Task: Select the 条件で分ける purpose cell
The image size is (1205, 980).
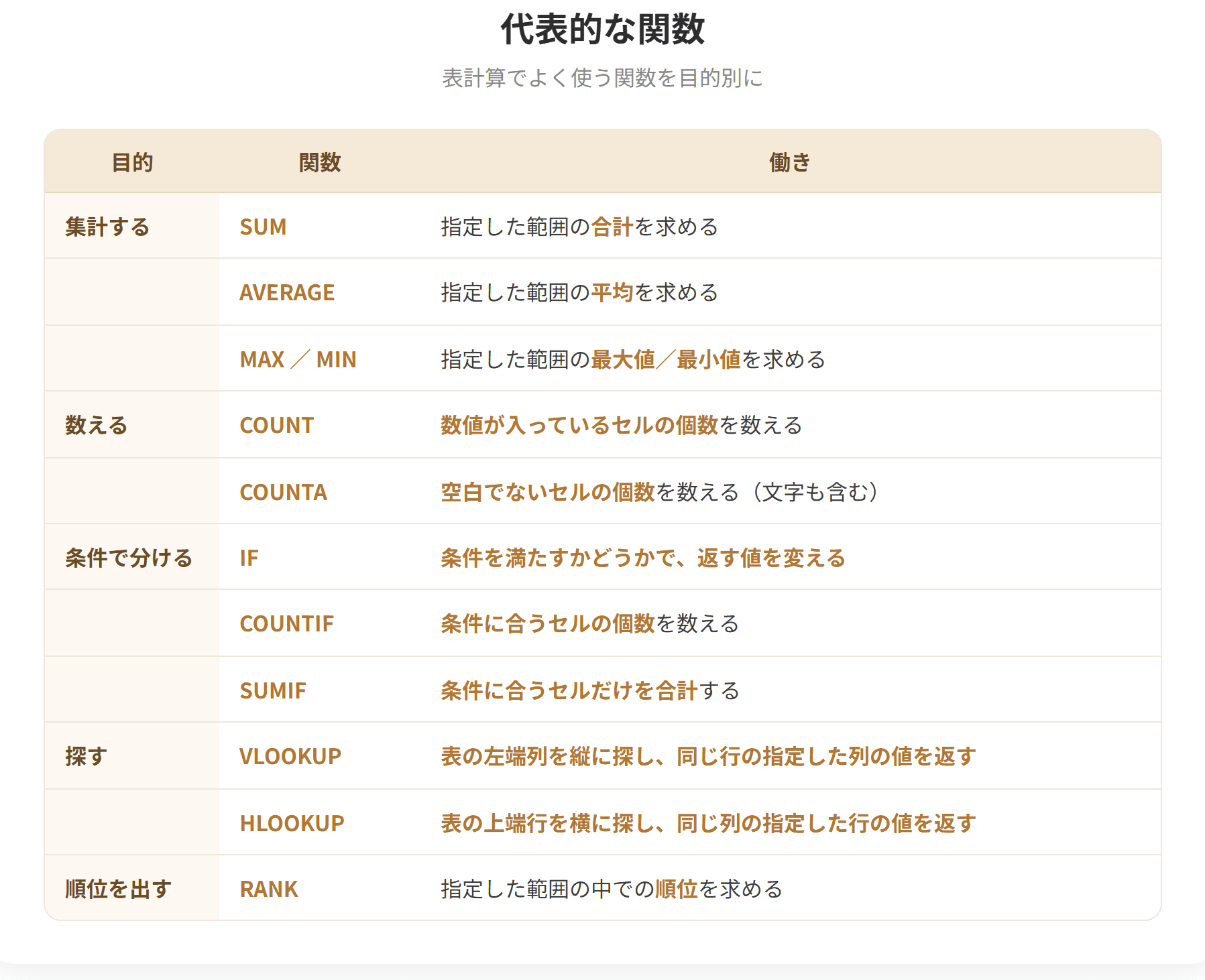Action: point(131,558)
